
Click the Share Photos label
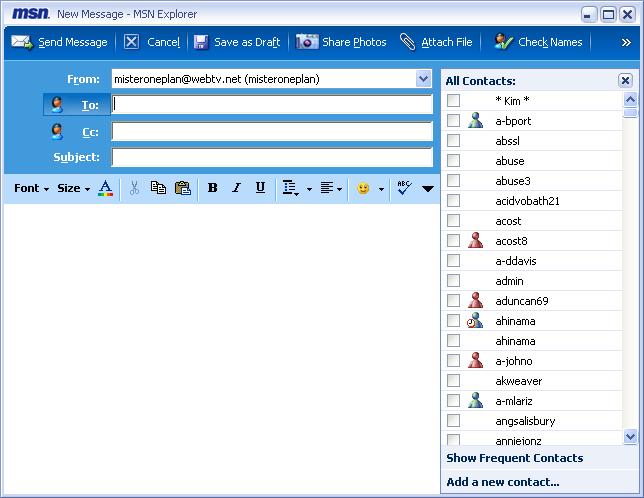point(354,42)
